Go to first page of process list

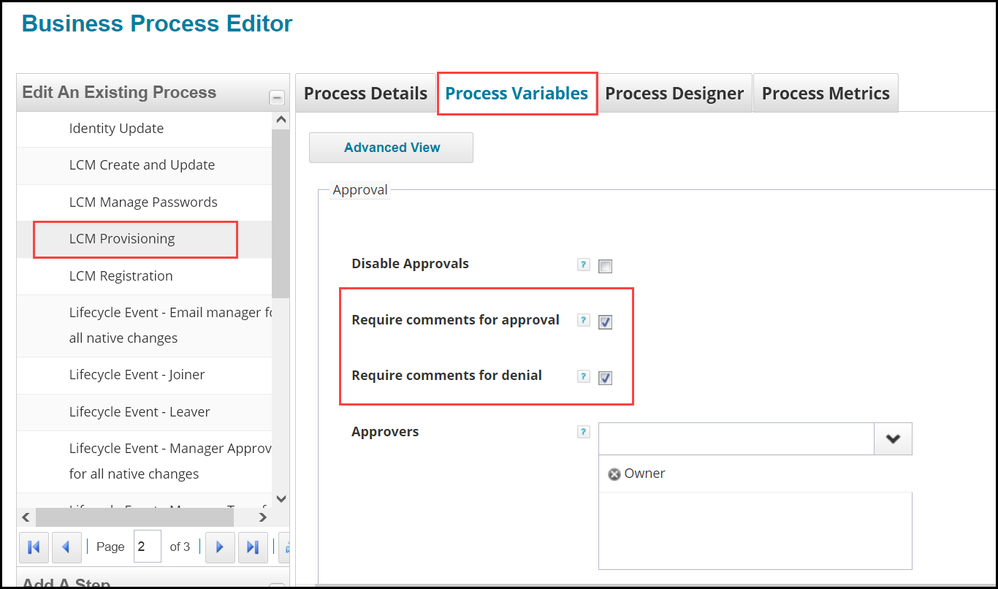(x=34, y=547)
